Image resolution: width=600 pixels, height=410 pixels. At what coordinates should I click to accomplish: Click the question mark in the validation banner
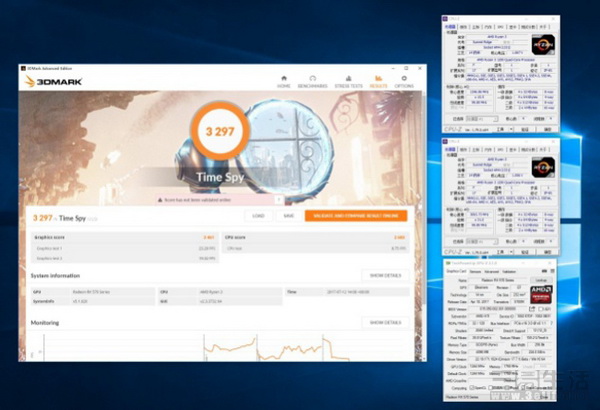[279, 199]
